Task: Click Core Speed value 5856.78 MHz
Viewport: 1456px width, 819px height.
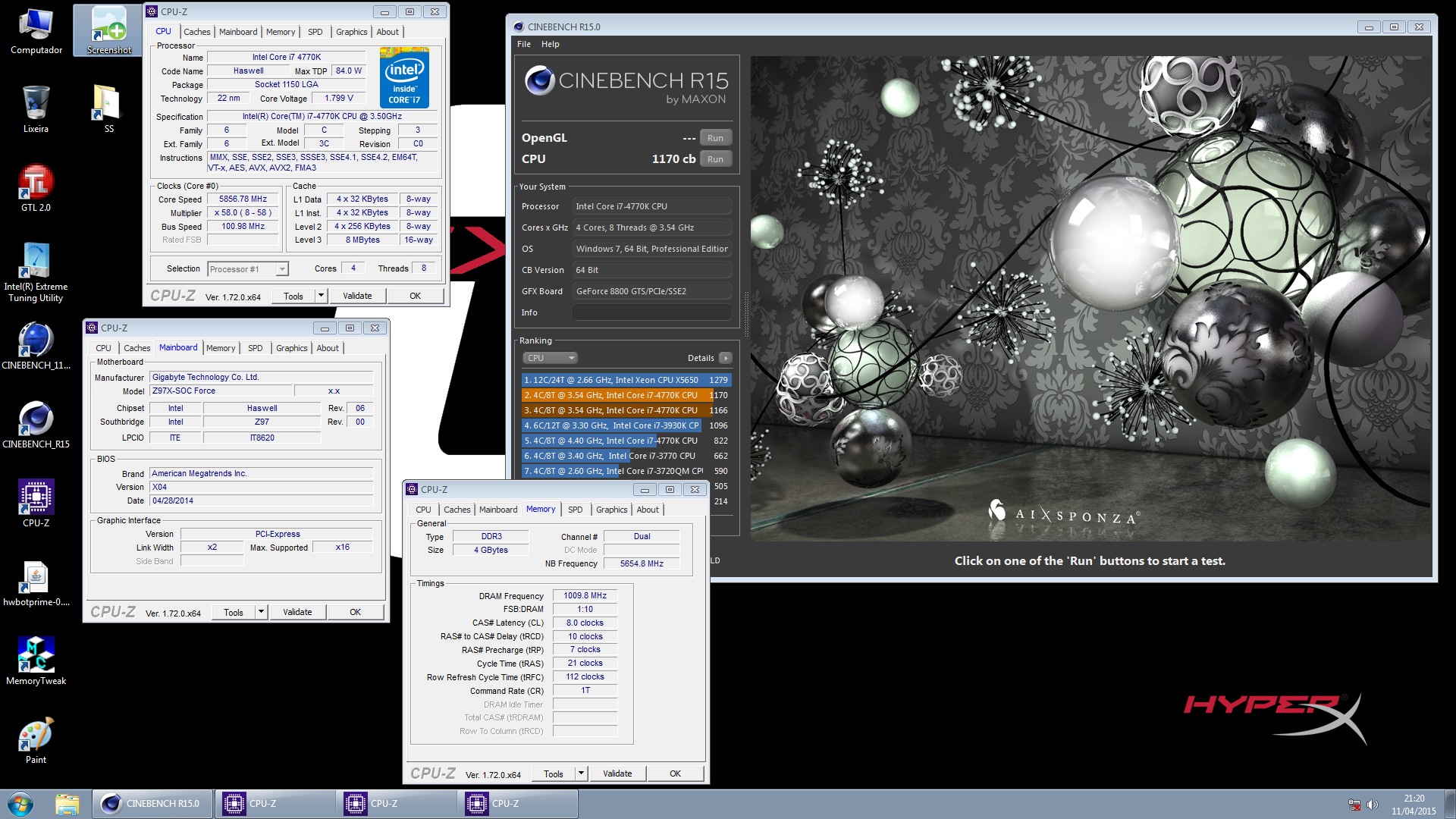Action: coord(243,199)
